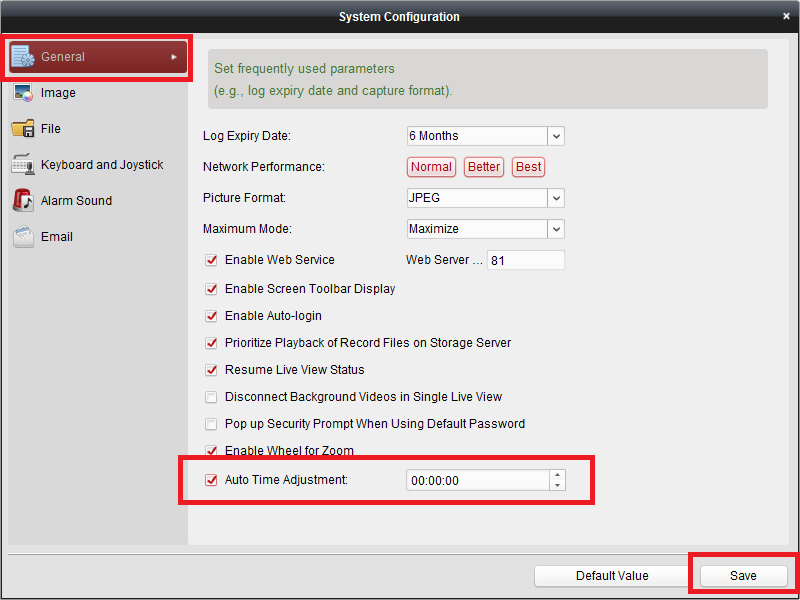
Task: Disable the Enable Web Service checkbox
Action: 211,260
